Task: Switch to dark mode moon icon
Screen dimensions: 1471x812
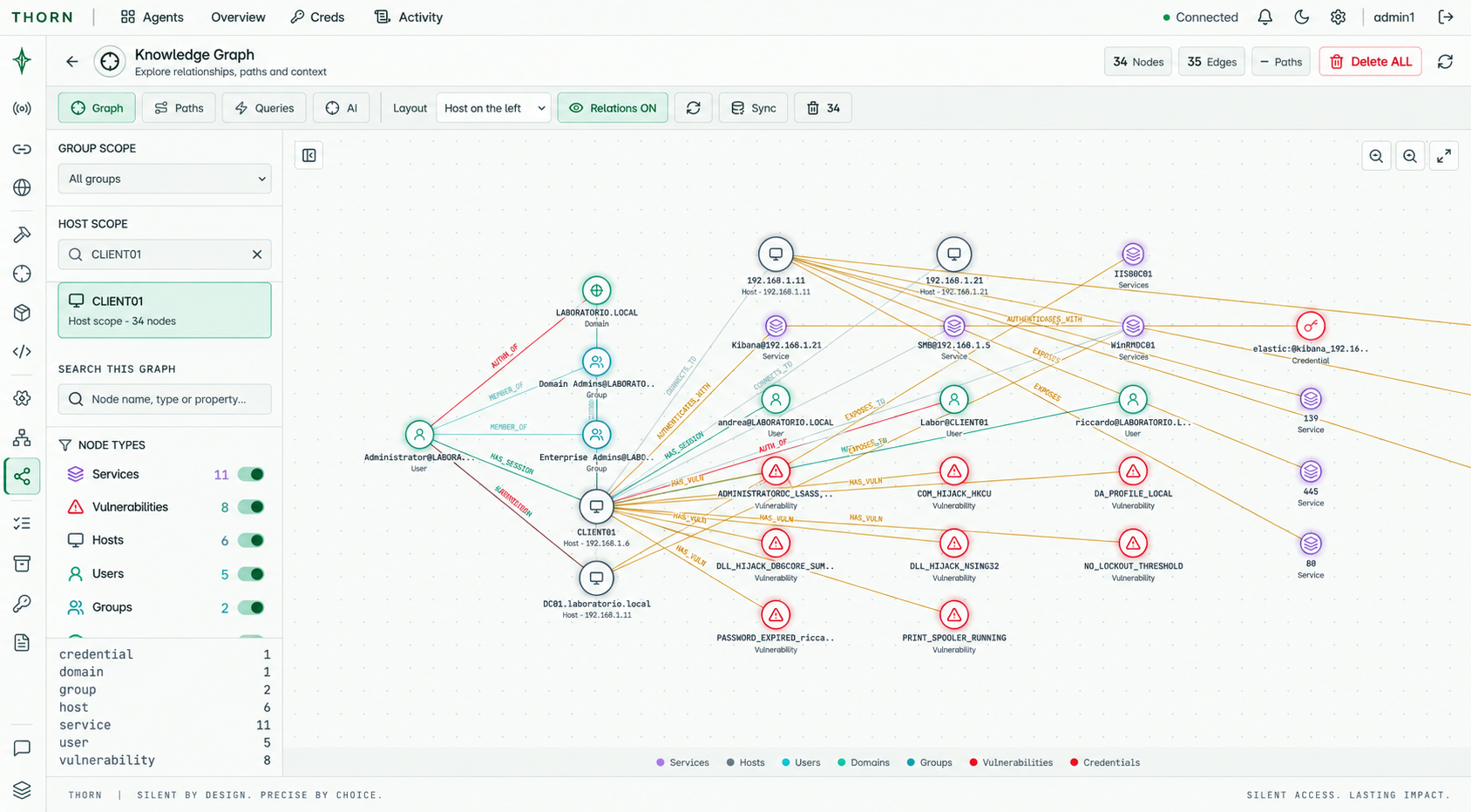Action: pyautogui.click(x=1302, y=17)
